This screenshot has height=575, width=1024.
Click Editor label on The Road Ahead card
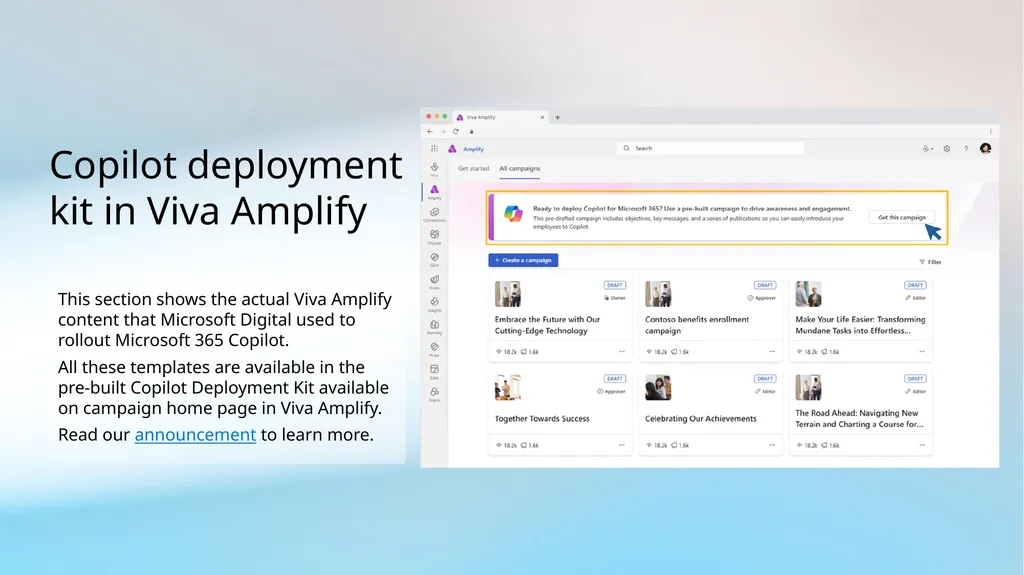point(916,391)
